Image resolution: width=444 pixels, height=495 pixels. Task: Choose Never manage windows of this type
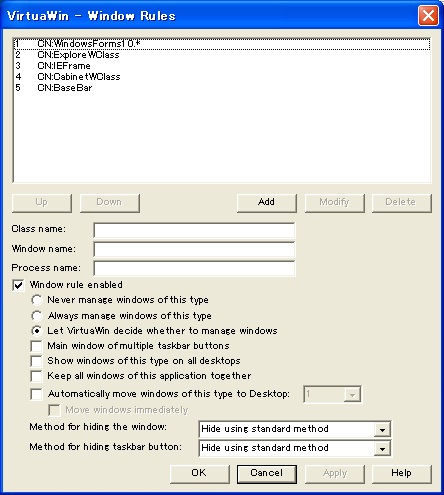click(x=37, y=300)
